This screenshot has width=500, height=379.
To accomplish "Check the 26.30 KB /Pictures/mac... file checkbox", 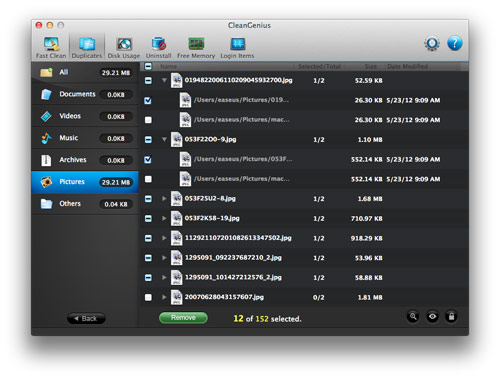I will (148, 120).
